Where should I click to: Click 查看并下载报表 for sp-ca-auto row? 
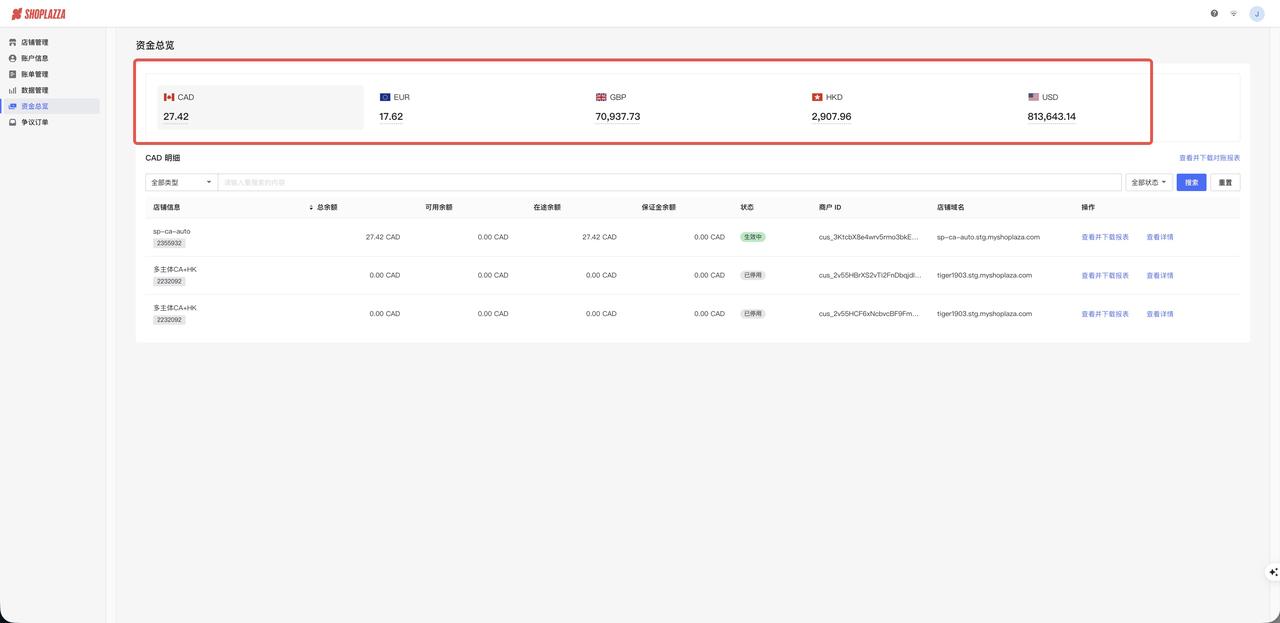click(x=1105, y=237)
